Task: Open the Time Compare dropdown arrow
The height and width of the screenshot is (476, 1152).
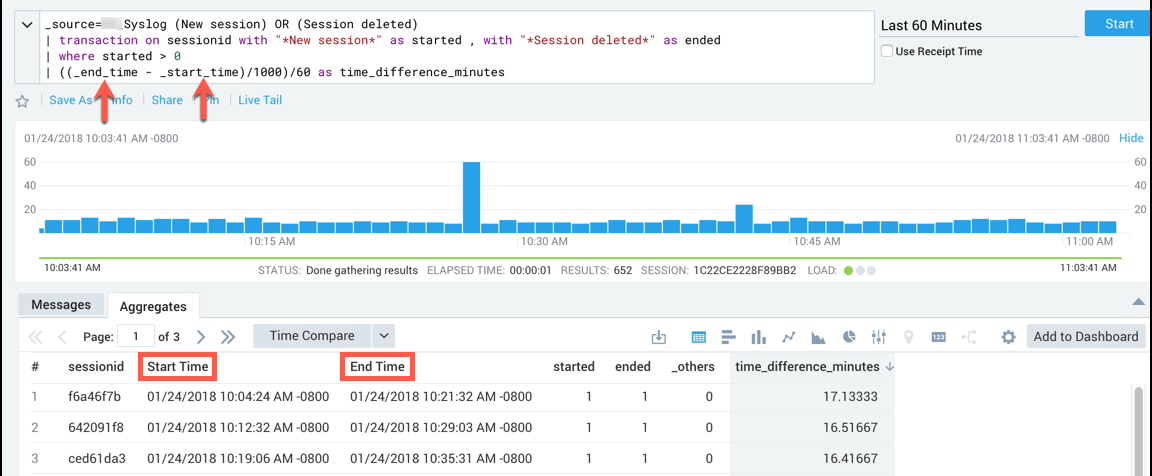Action: (x=384, y=336)
